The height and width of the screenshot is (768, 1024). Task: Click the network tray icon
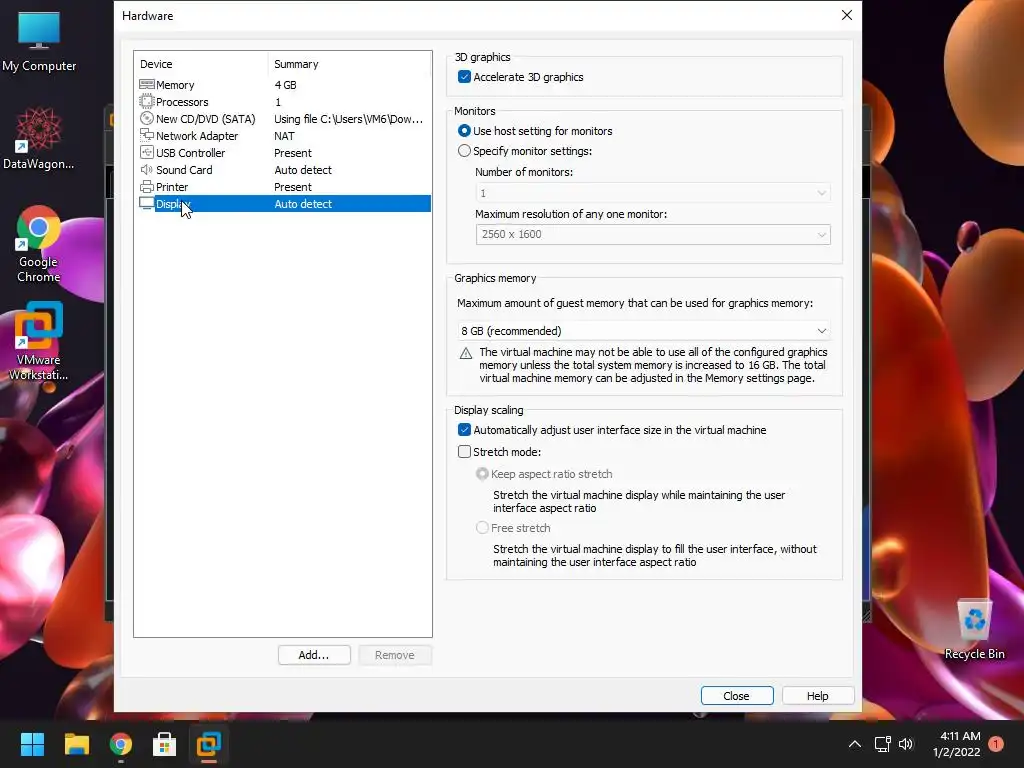883,744
